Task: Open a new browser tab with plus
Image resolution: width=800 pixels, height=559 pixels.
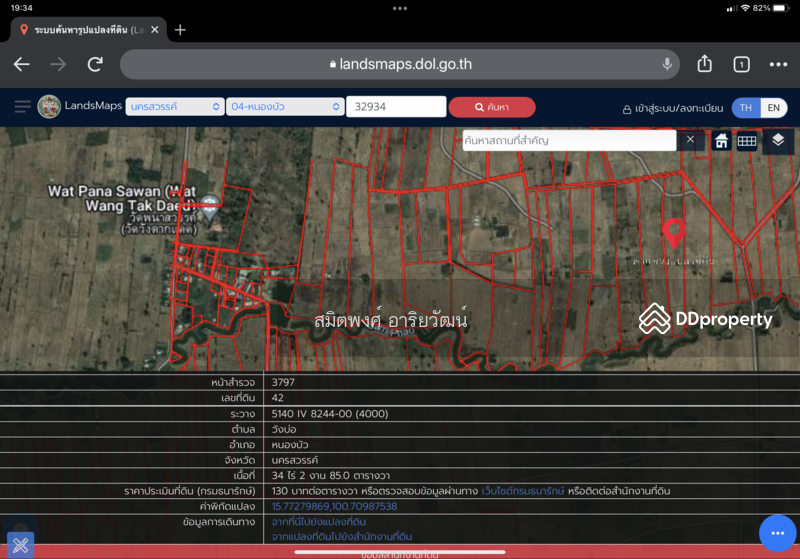Action: click(x=180, y=30)
